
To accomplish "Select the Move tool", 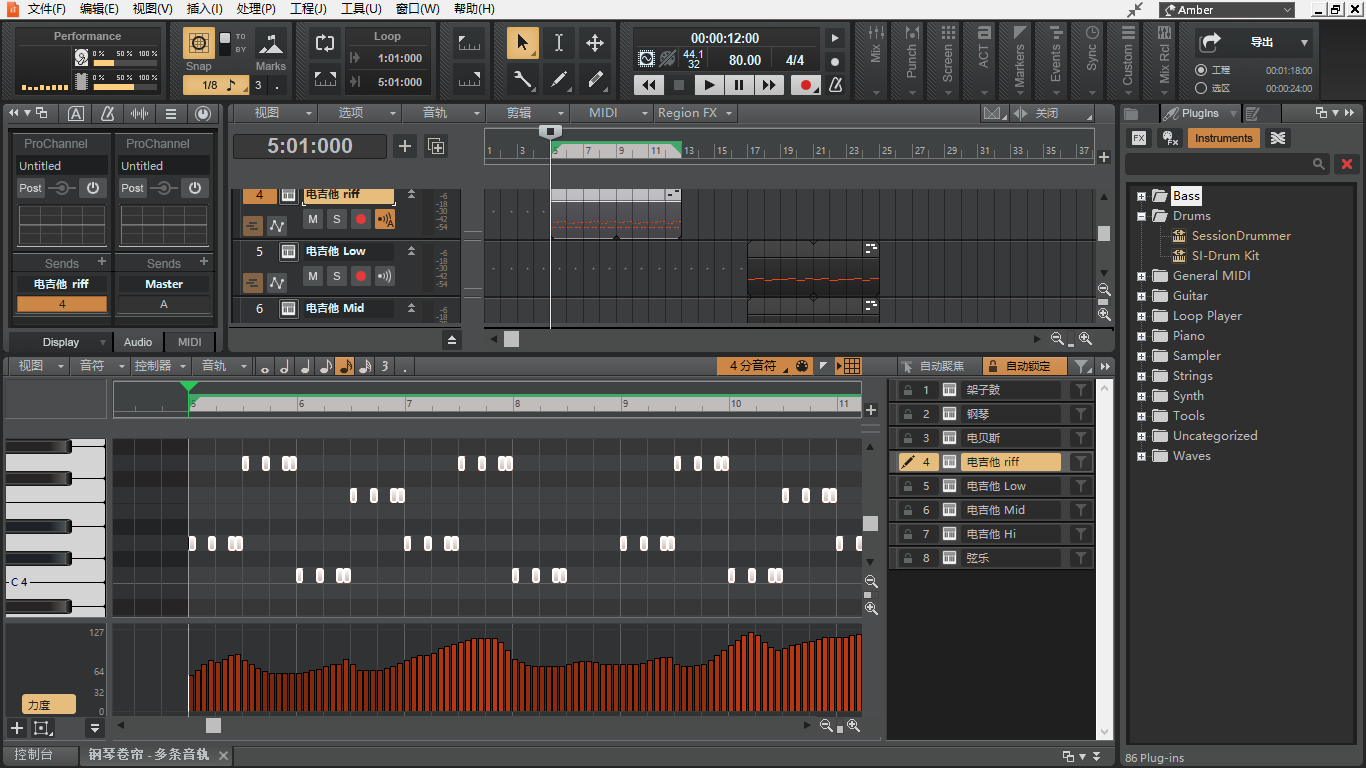I will [594, 43].
